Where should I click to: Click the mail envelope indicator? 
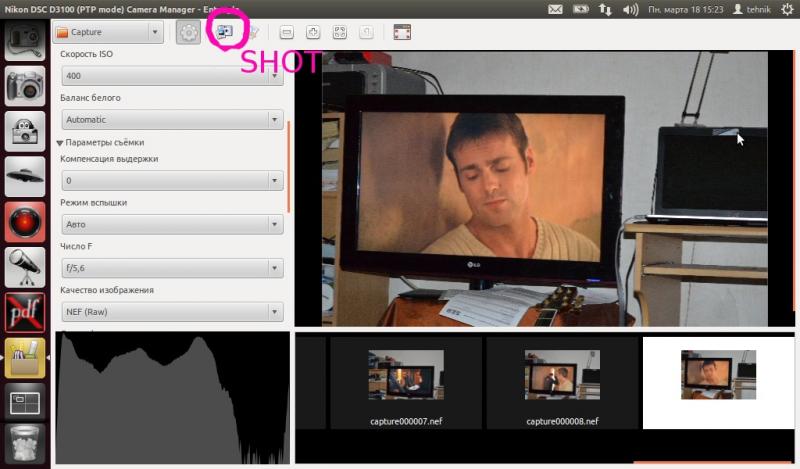(x=555, y=9)
